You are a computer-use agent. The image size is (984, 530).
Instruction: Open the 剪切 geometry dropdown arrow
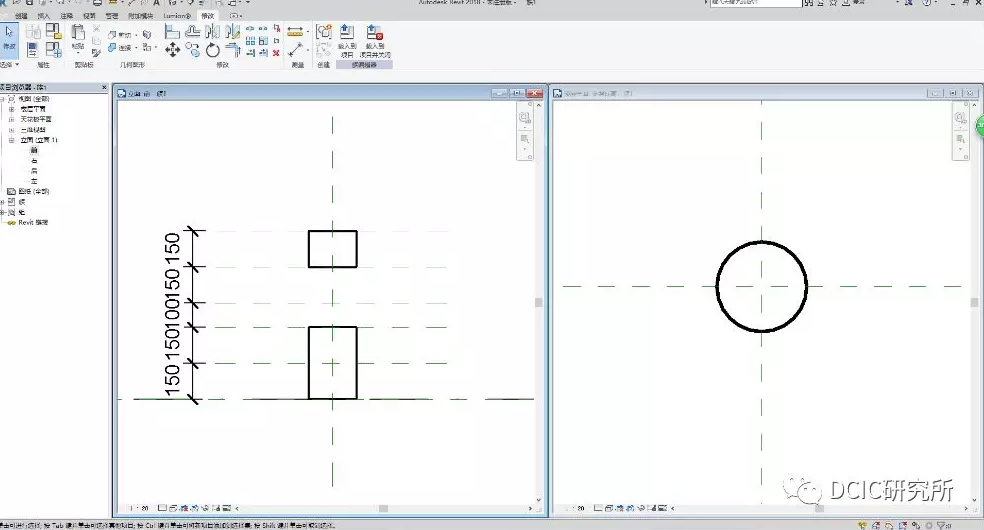pyautogui.click(x=136, y=34)
